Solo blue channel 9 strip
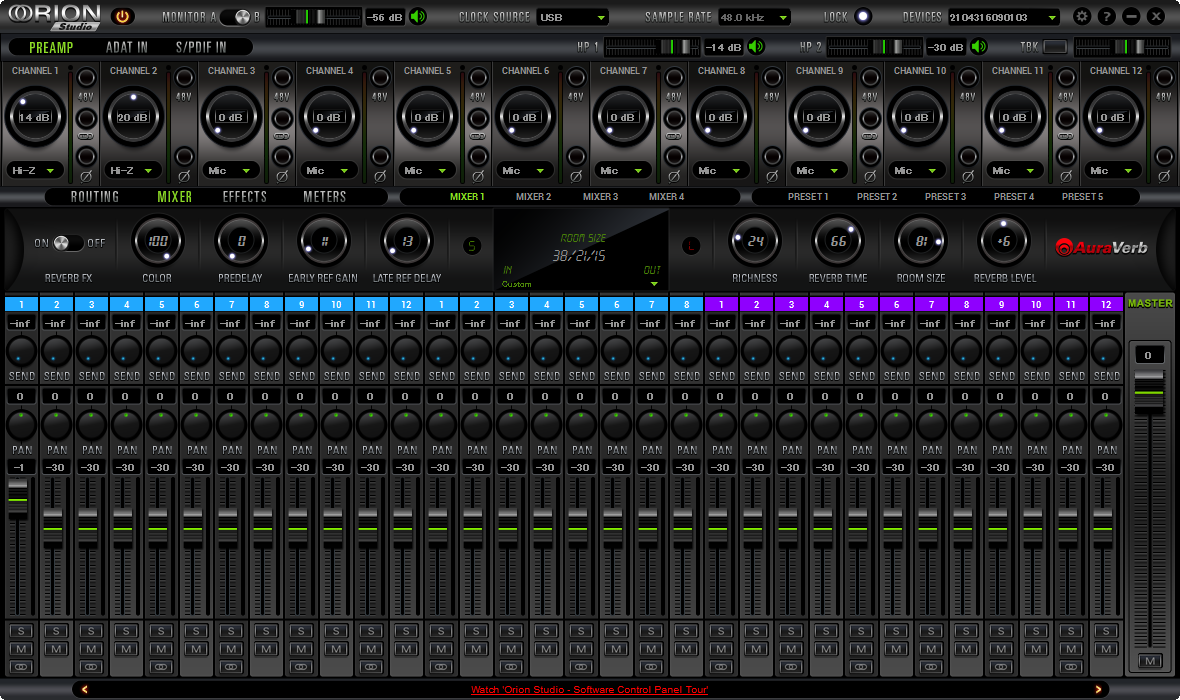The width and height of the screenshot is (1180, 700). 301,631
